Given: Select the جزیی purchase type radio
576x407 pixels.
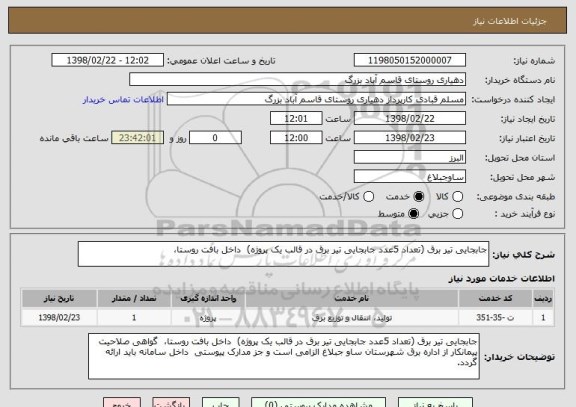Looking at the screenshot, I should pyautogui.click(x=457, y=213).
